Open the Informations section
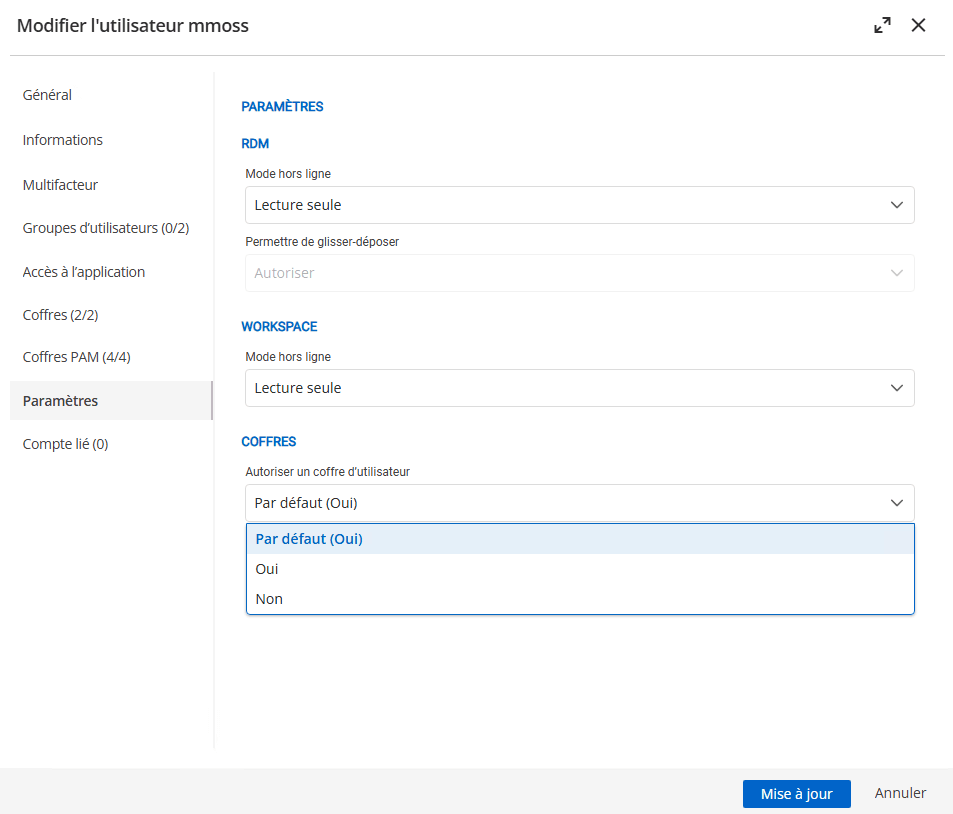Screen dimensions: 953x814 click(62, 140)
